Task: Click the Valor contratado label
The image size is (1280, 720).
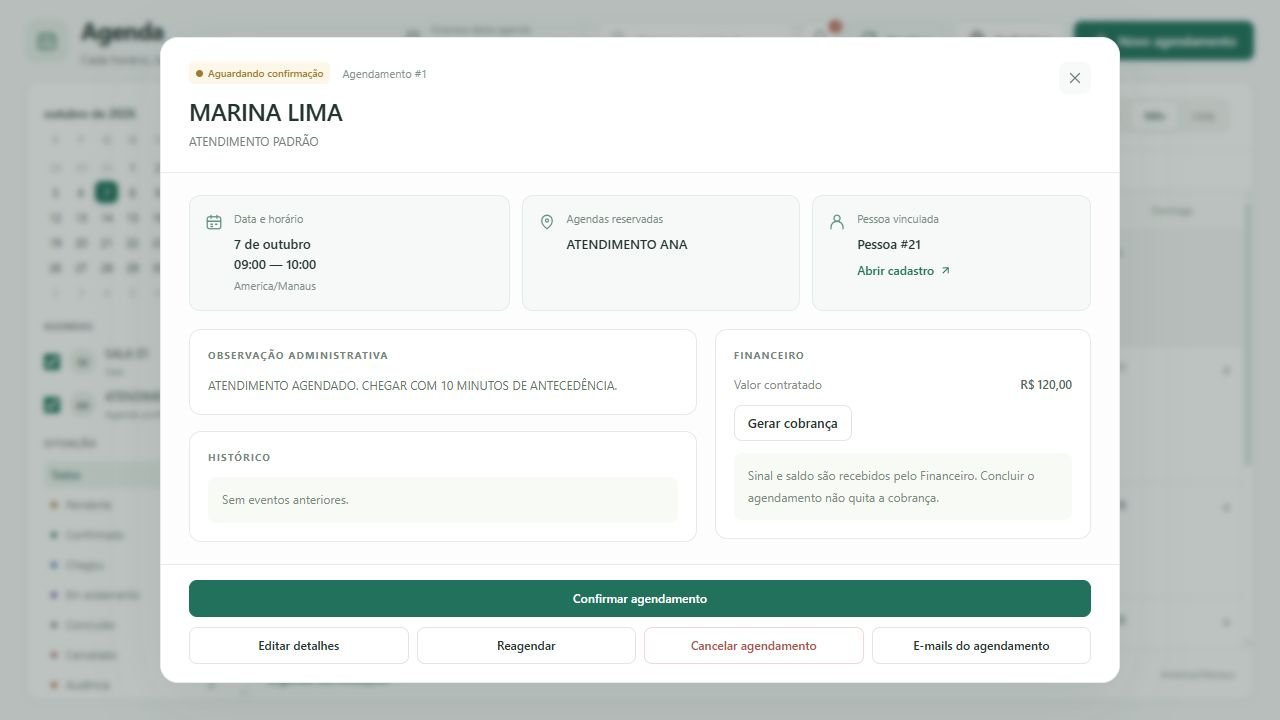Action: click(x=778, y=385)
